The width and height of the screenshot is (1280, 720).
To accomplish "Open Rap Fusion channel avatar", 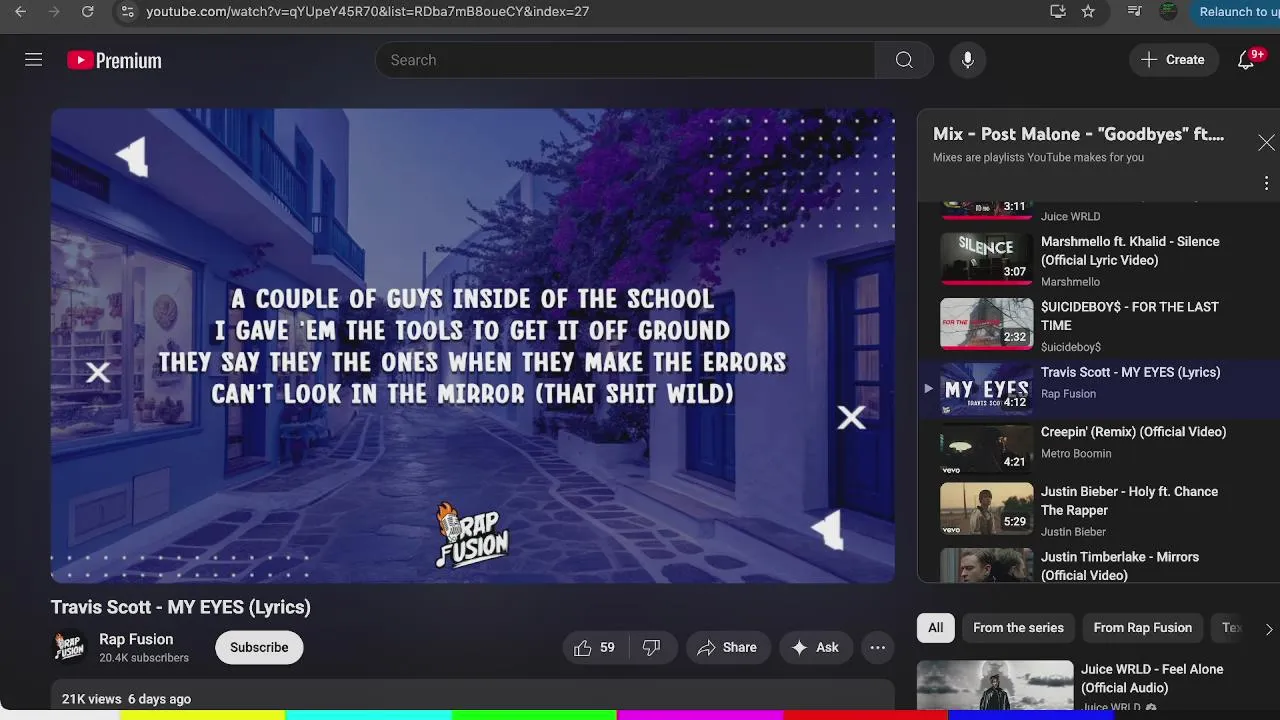I will [70, 647].
